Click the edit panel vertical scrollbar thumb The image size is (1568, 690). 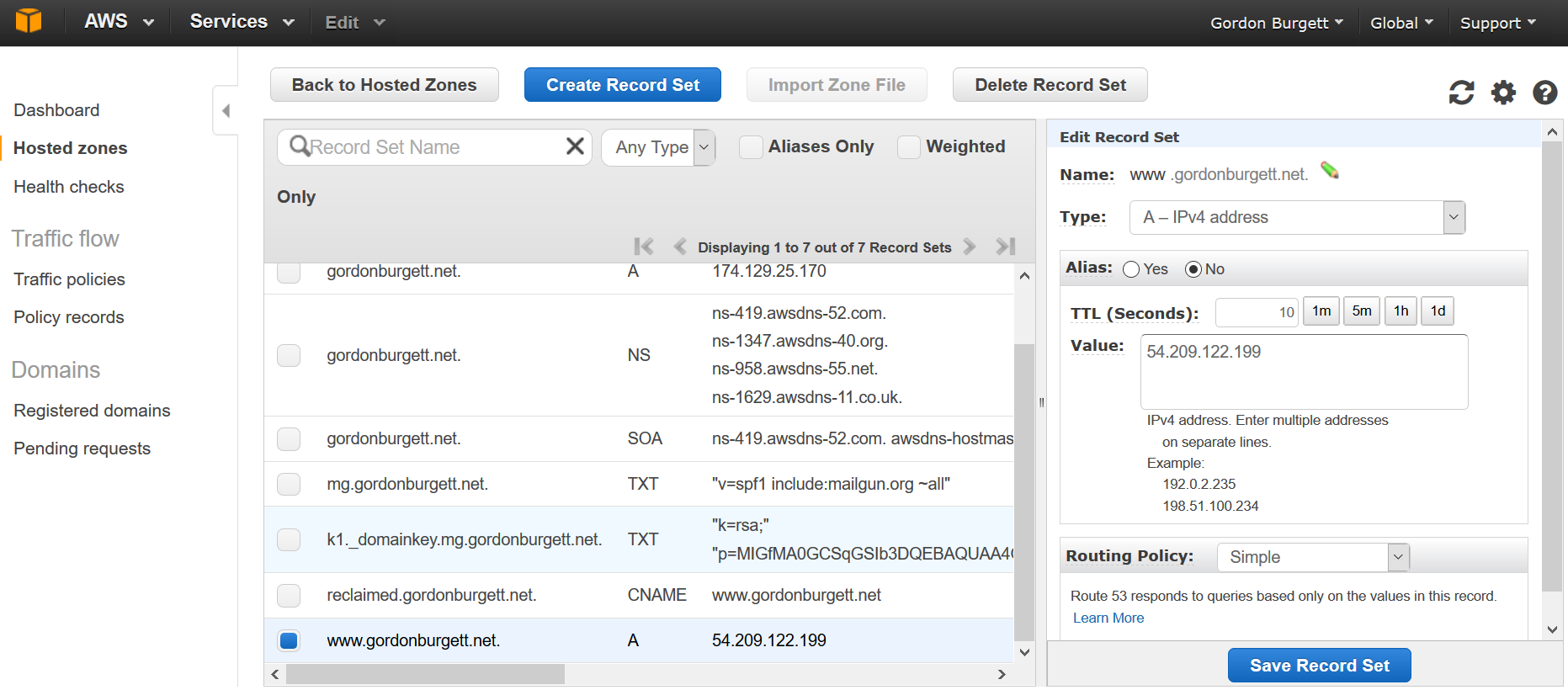[1552, 366]
